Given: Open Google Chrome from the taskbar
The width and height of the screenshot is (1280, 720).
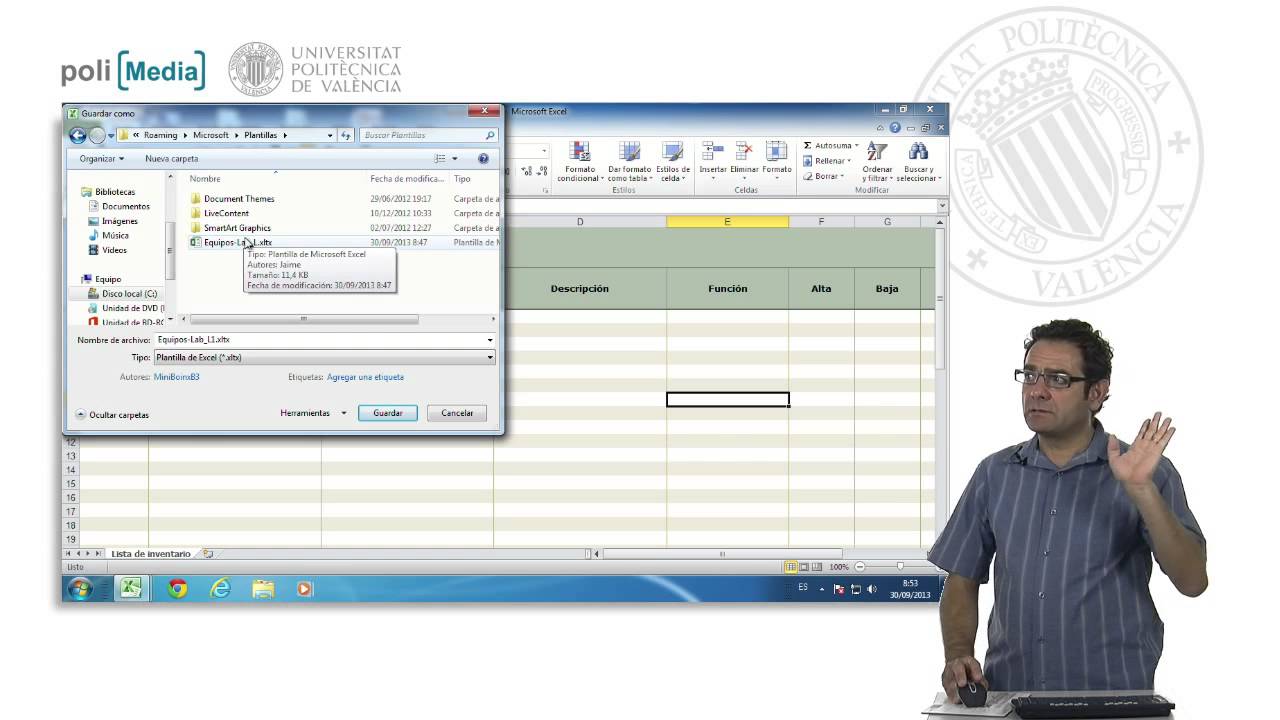Looking at the screenshot, I should 178,589.
